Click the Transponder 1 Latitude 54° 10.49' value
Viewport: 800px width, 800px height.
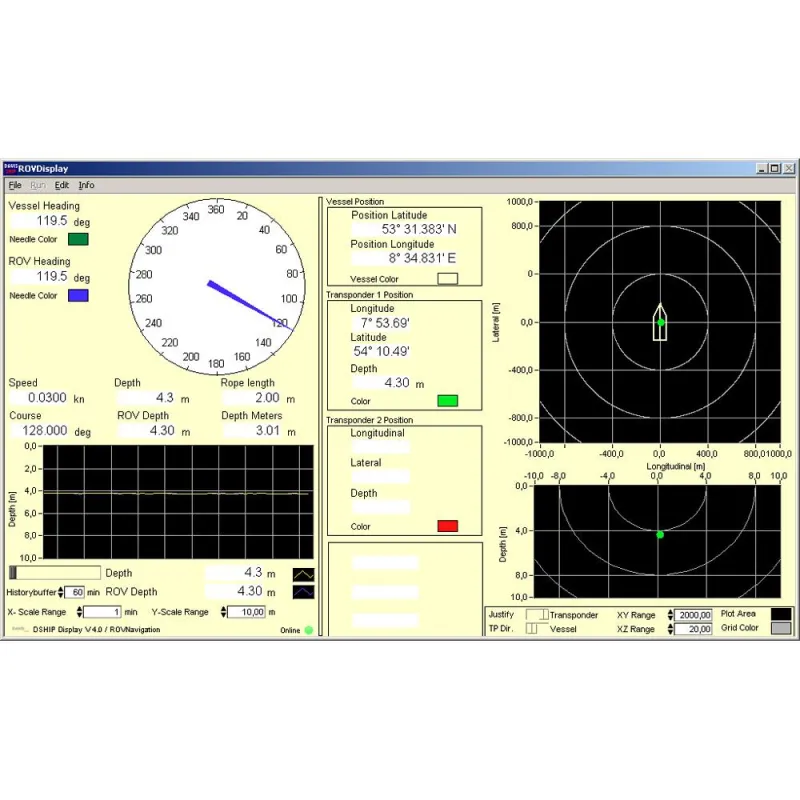(381, 352)
